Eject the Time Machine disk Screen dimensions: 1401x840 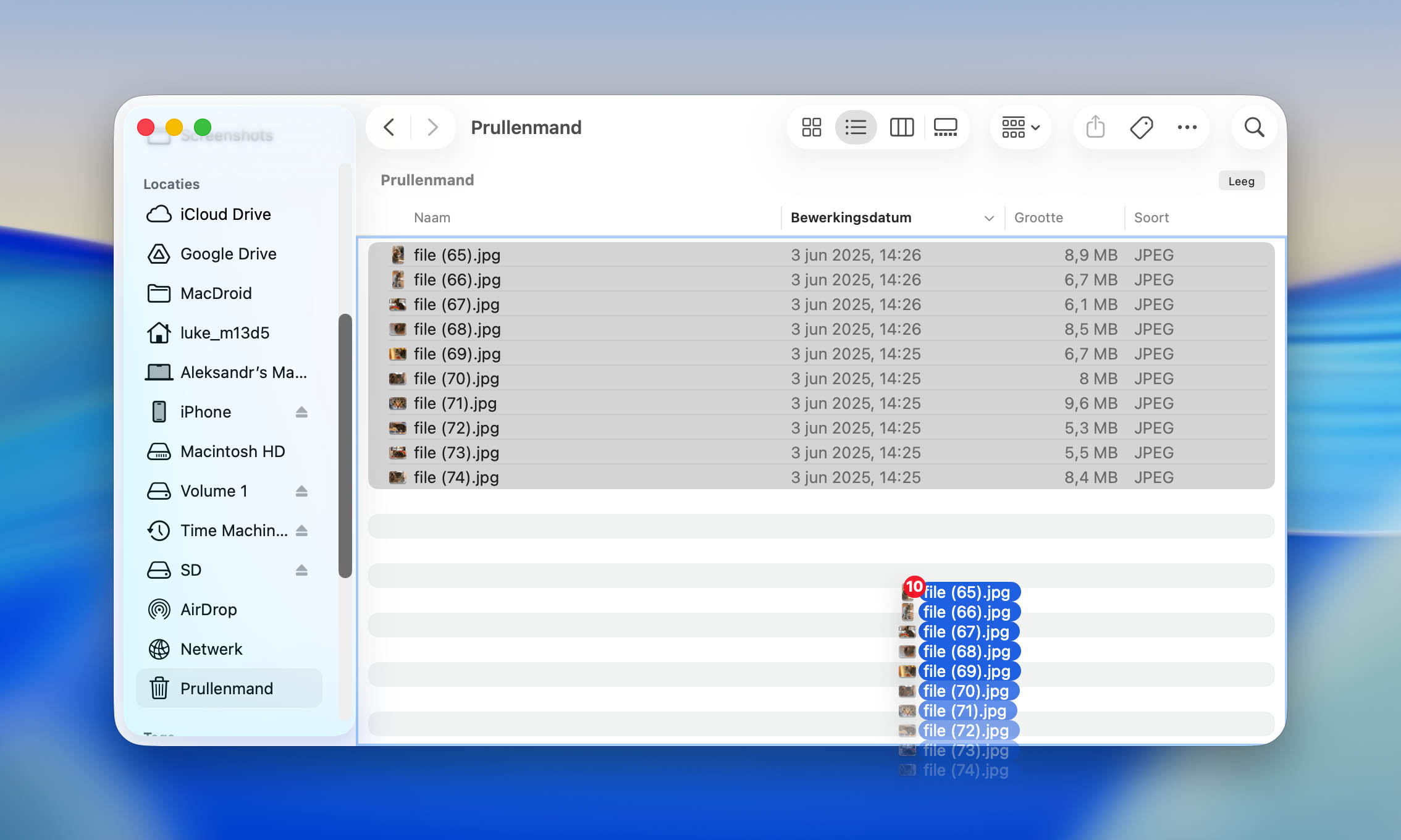[301, 531]
